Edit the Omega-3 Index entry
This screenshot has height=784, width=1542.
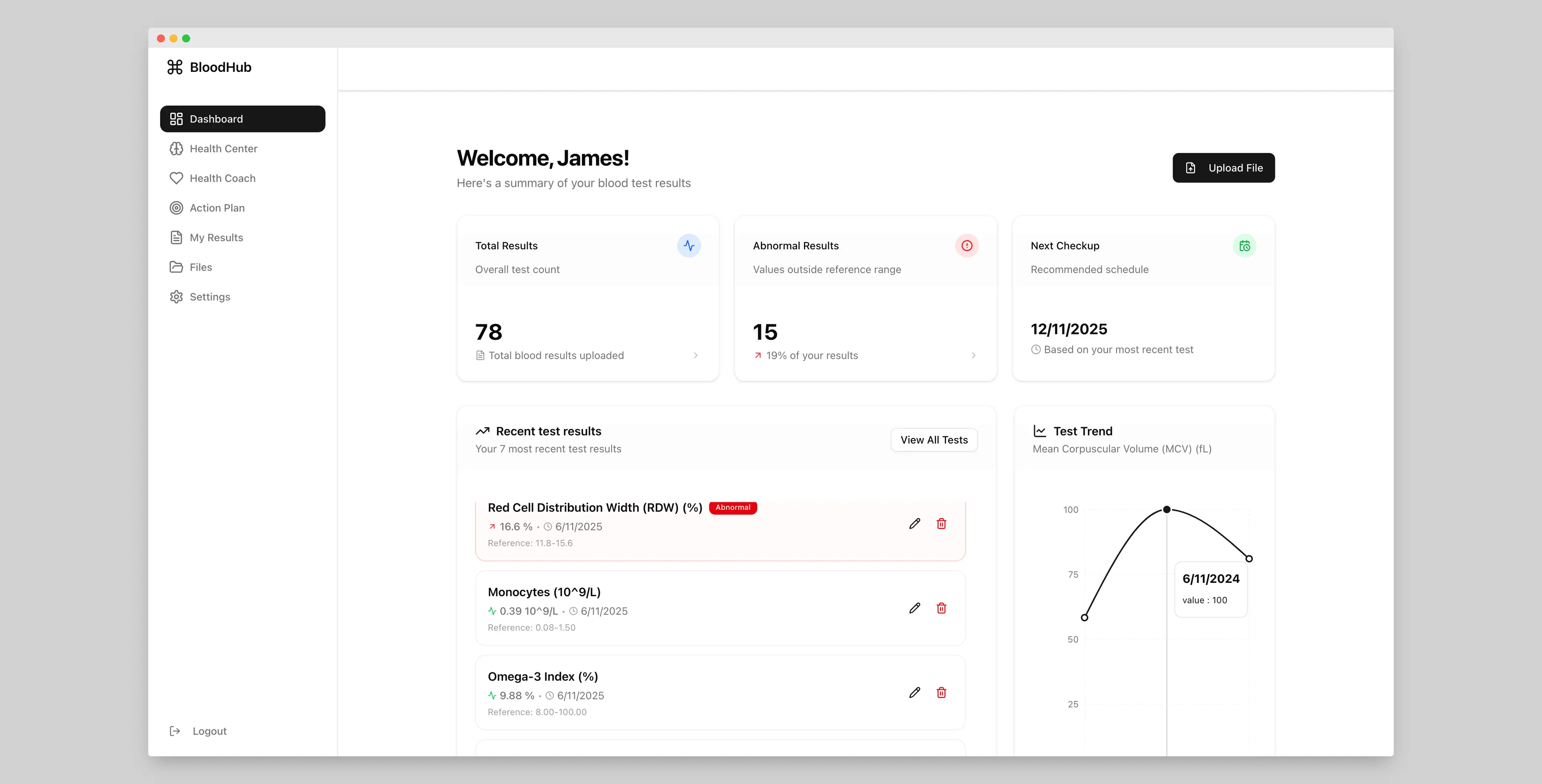[x=915, y=692]
